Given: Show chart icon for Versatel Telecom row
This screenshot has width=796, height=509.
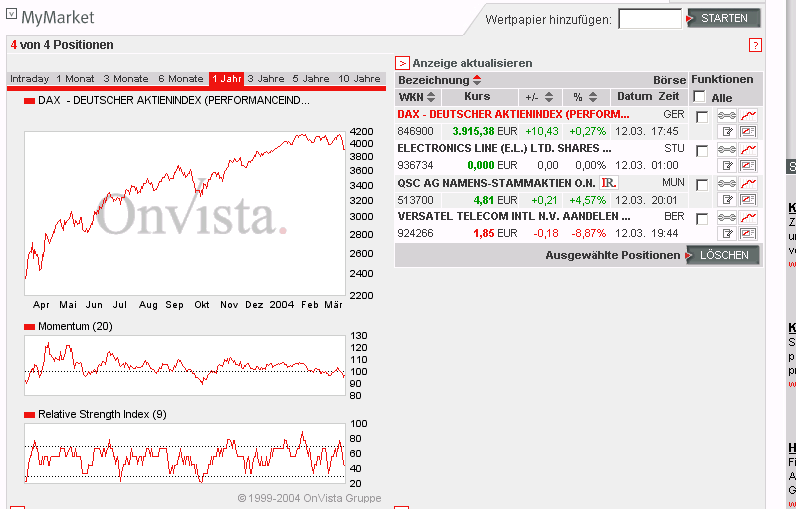Looking at the screenshot, I should (748, 217).
